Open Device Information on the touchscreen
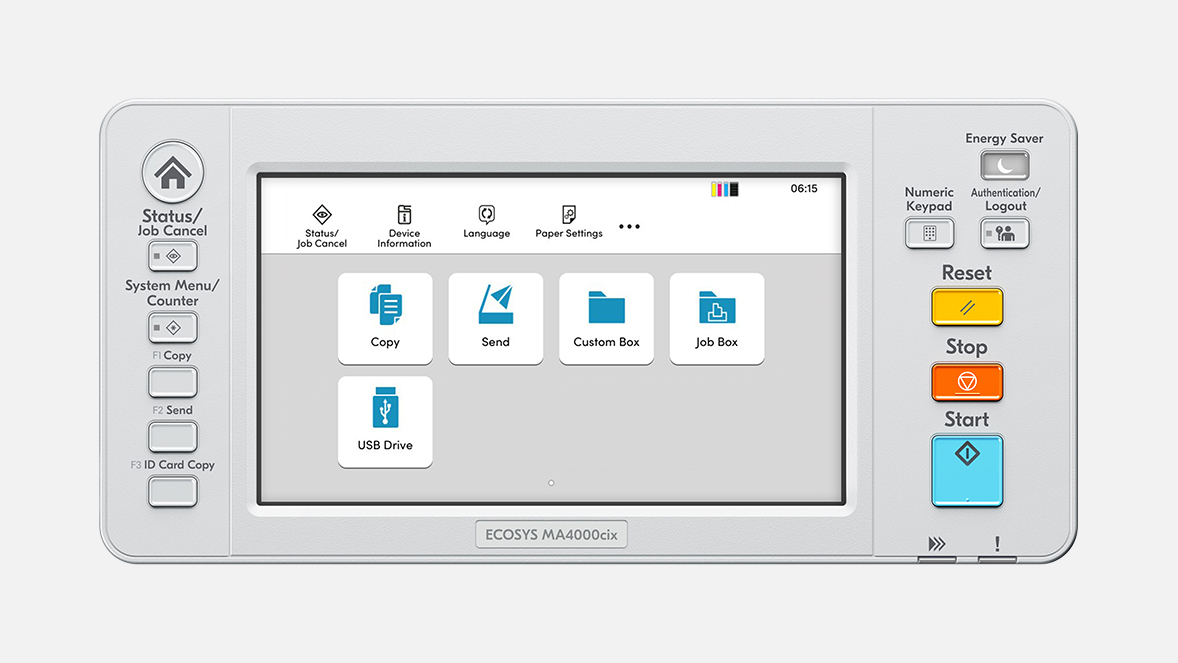Screen dimensions: 1178x663 coord(404,223)
